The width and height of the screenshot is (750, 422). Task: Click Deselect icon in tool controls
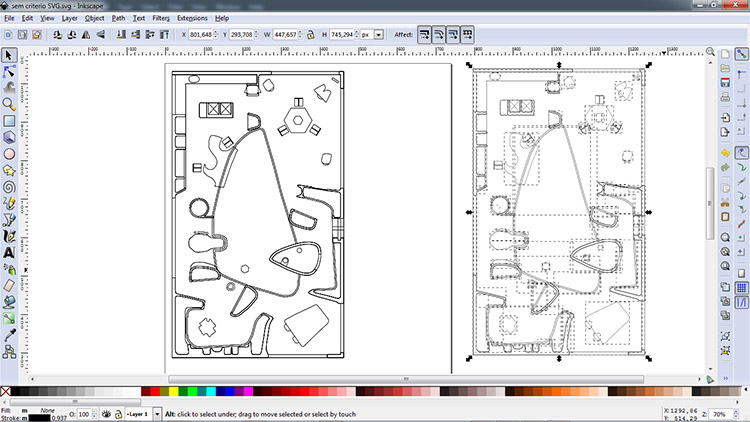[37, 34]
